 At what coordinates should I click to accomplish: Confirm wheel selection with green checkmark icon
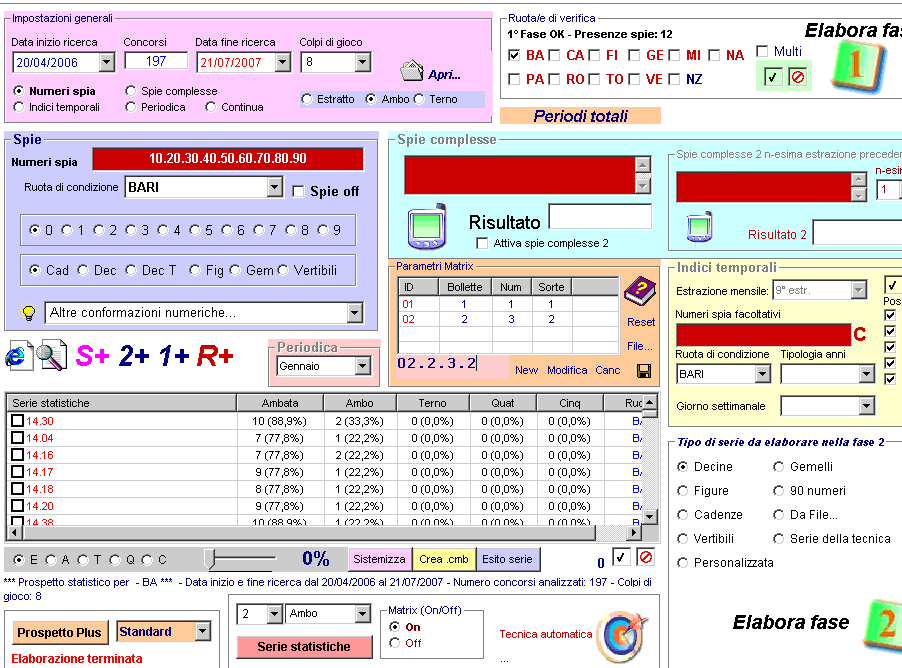click(x=772, y=77)
